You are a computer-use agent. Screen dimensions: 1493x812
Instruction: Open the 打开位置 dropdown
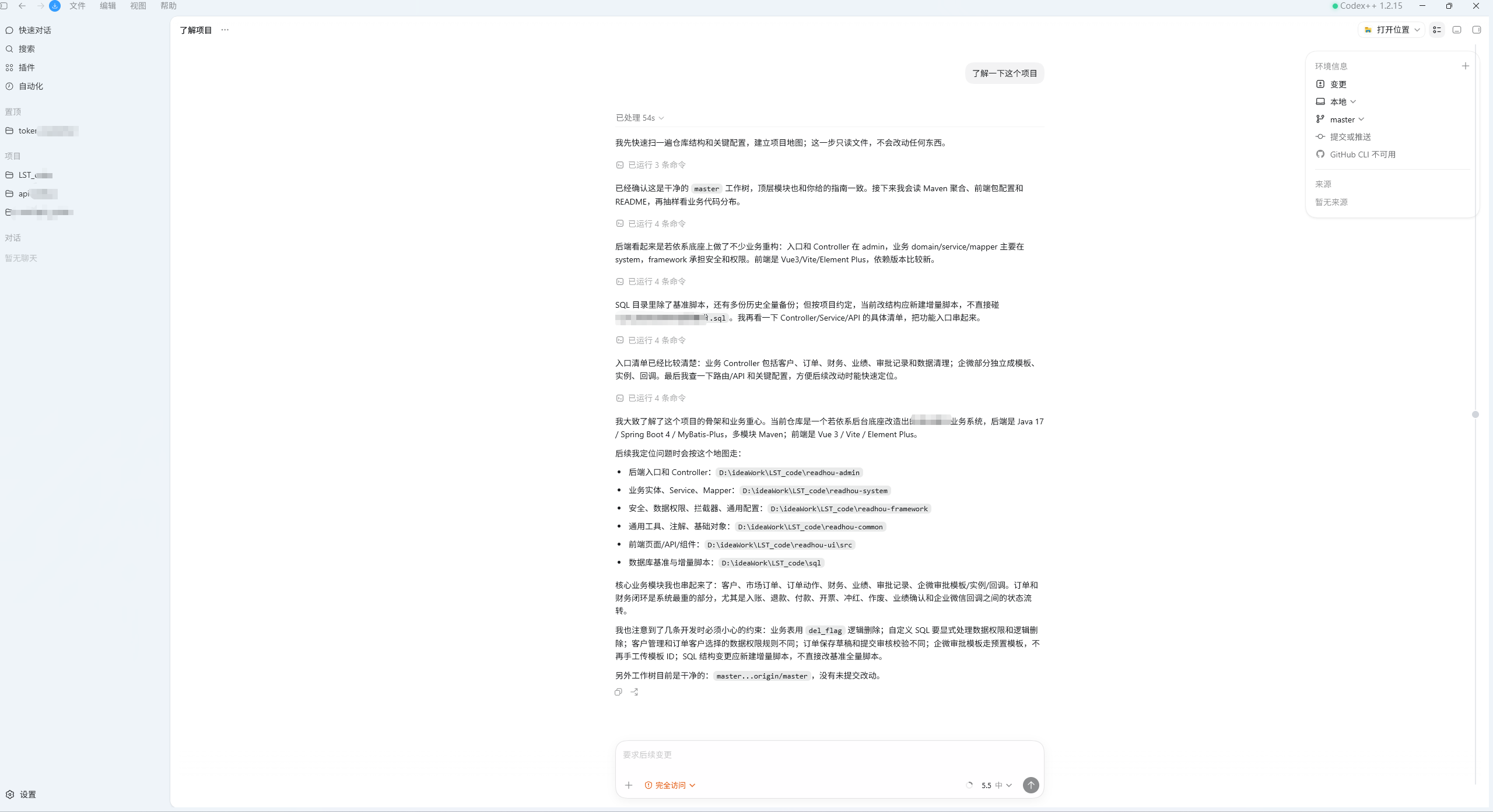click(1392, 30)
